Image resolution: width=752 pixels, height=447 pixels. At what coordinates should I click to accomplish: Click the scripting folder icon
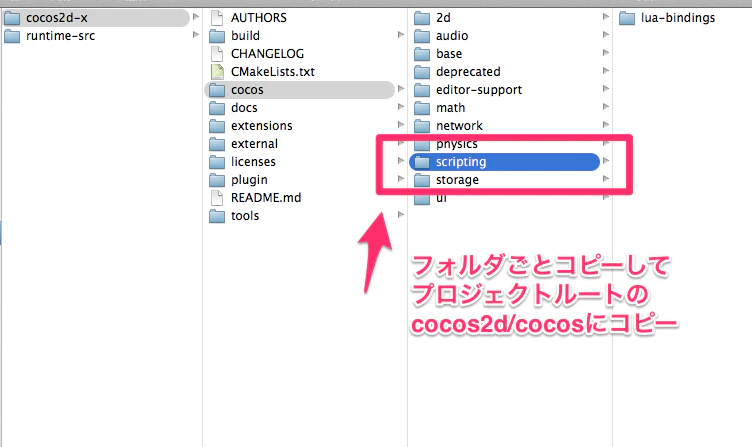pos(422,162)
